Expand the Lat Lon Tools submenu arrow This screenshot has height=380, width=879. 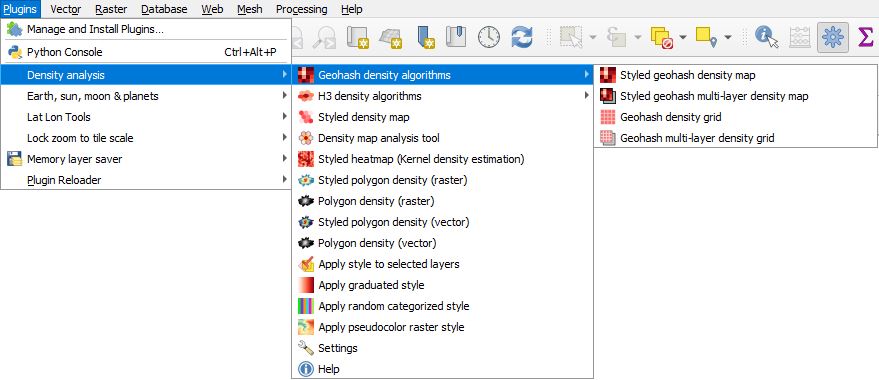[x=285, y=117]
